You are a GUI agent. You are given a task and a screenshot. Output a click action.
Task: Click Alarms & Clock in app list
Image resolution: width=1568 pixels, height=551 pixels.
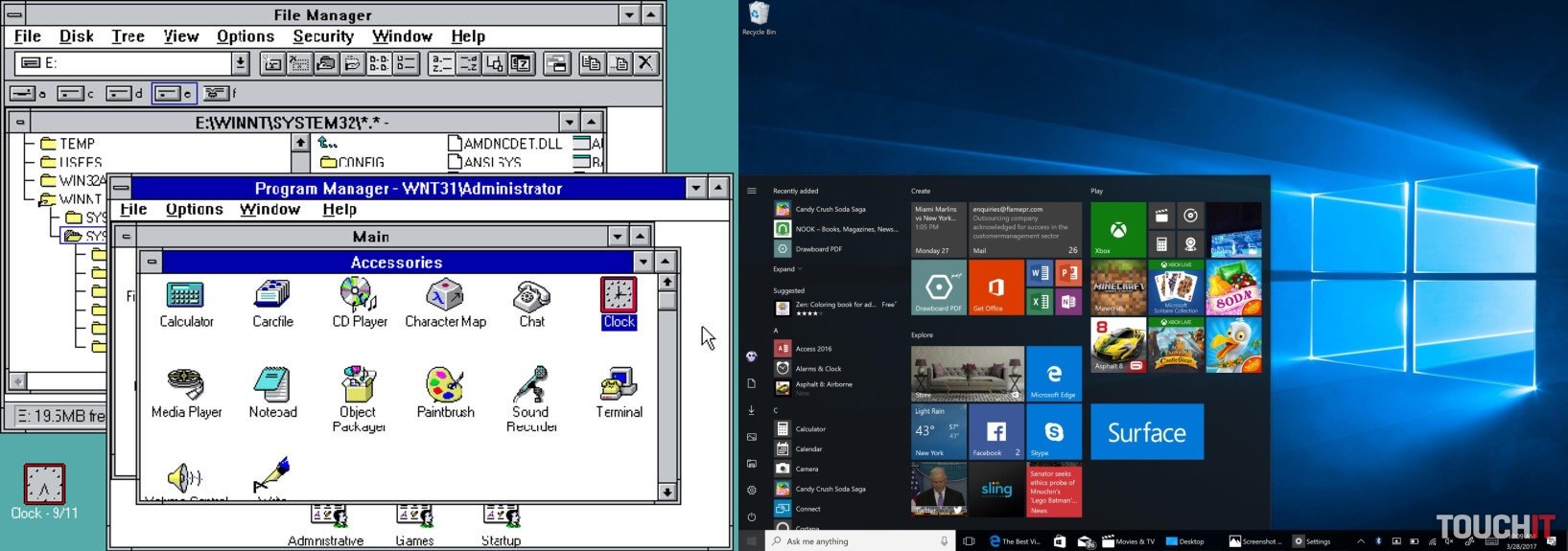pyautogui.click(x=818, y=368)
